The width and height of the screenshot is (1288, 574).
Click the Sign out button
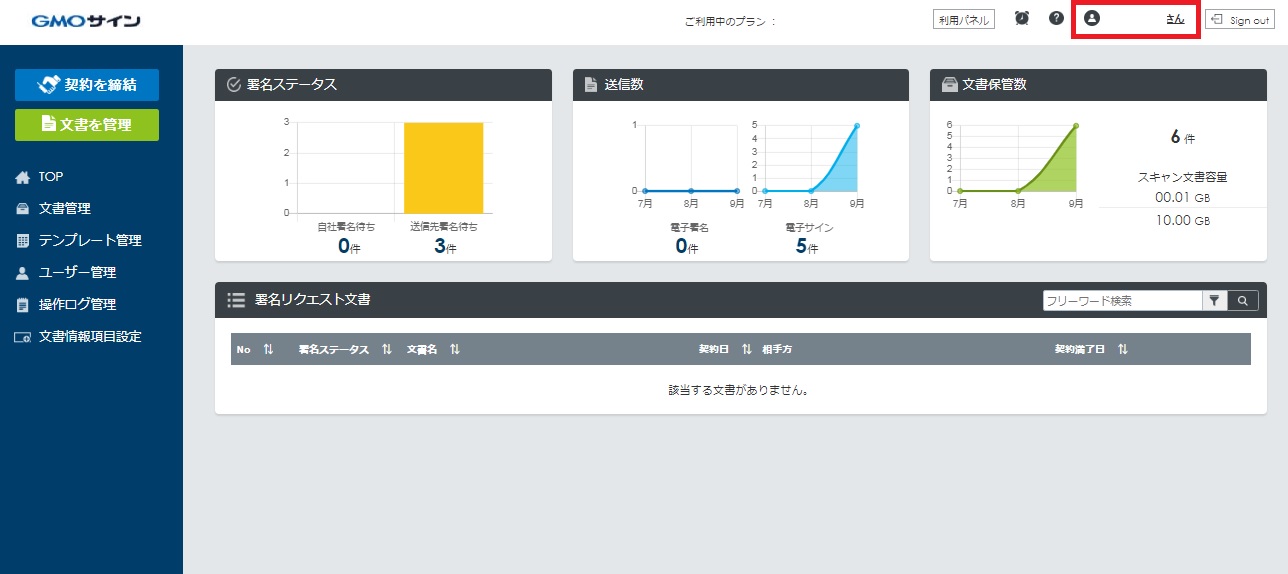pyautogui.click(x=1239, y=19)
